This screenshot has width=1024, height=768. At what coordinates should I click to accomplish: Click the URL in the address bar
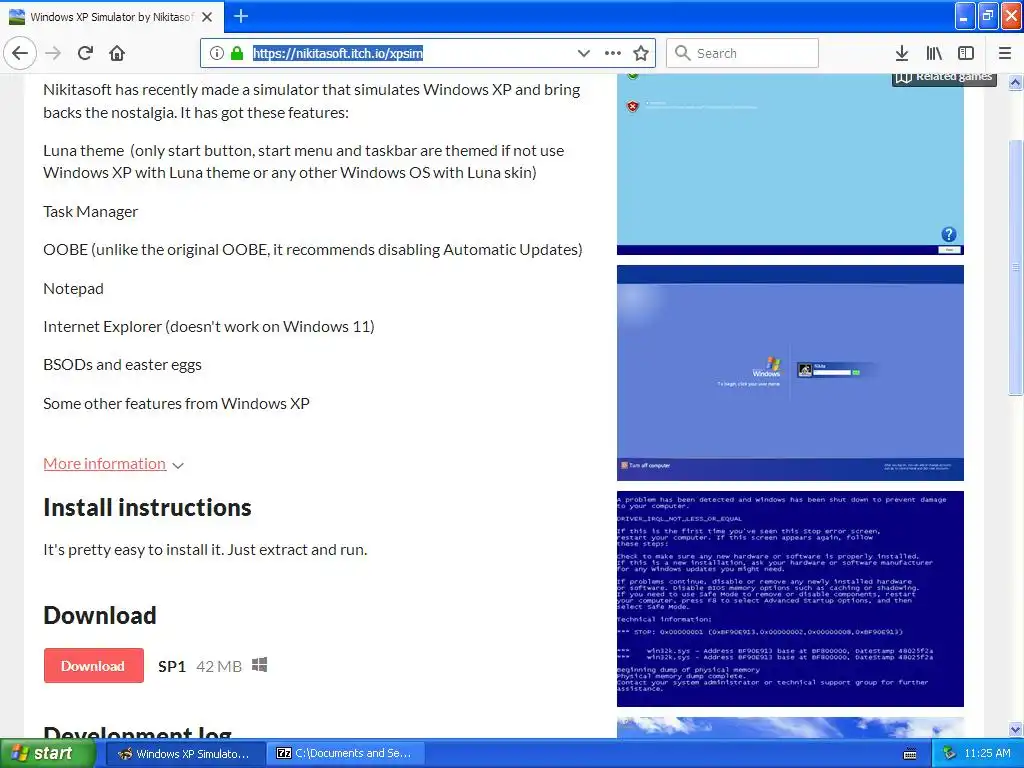338,53
